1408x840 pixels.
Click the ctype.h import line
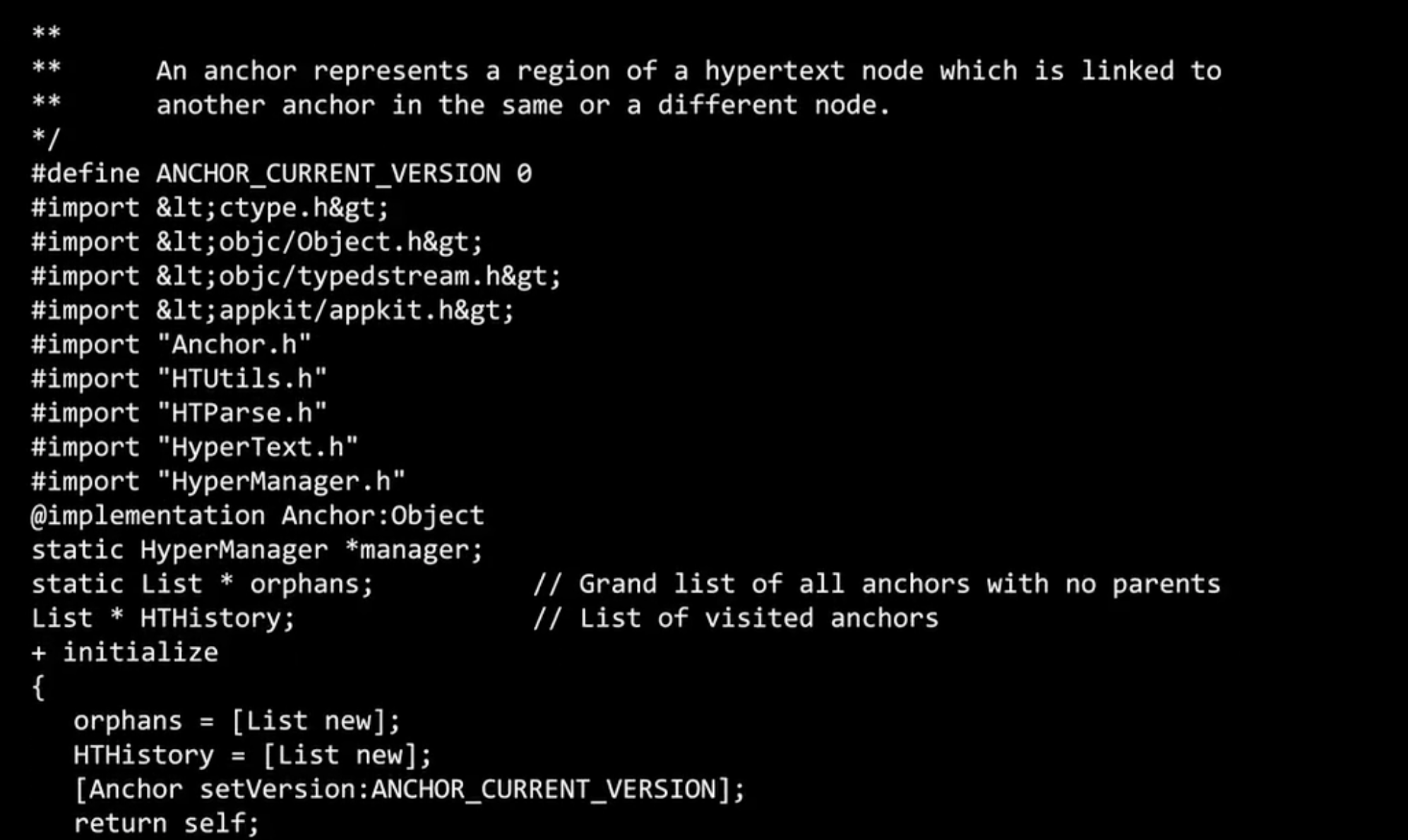coord(210,208)
